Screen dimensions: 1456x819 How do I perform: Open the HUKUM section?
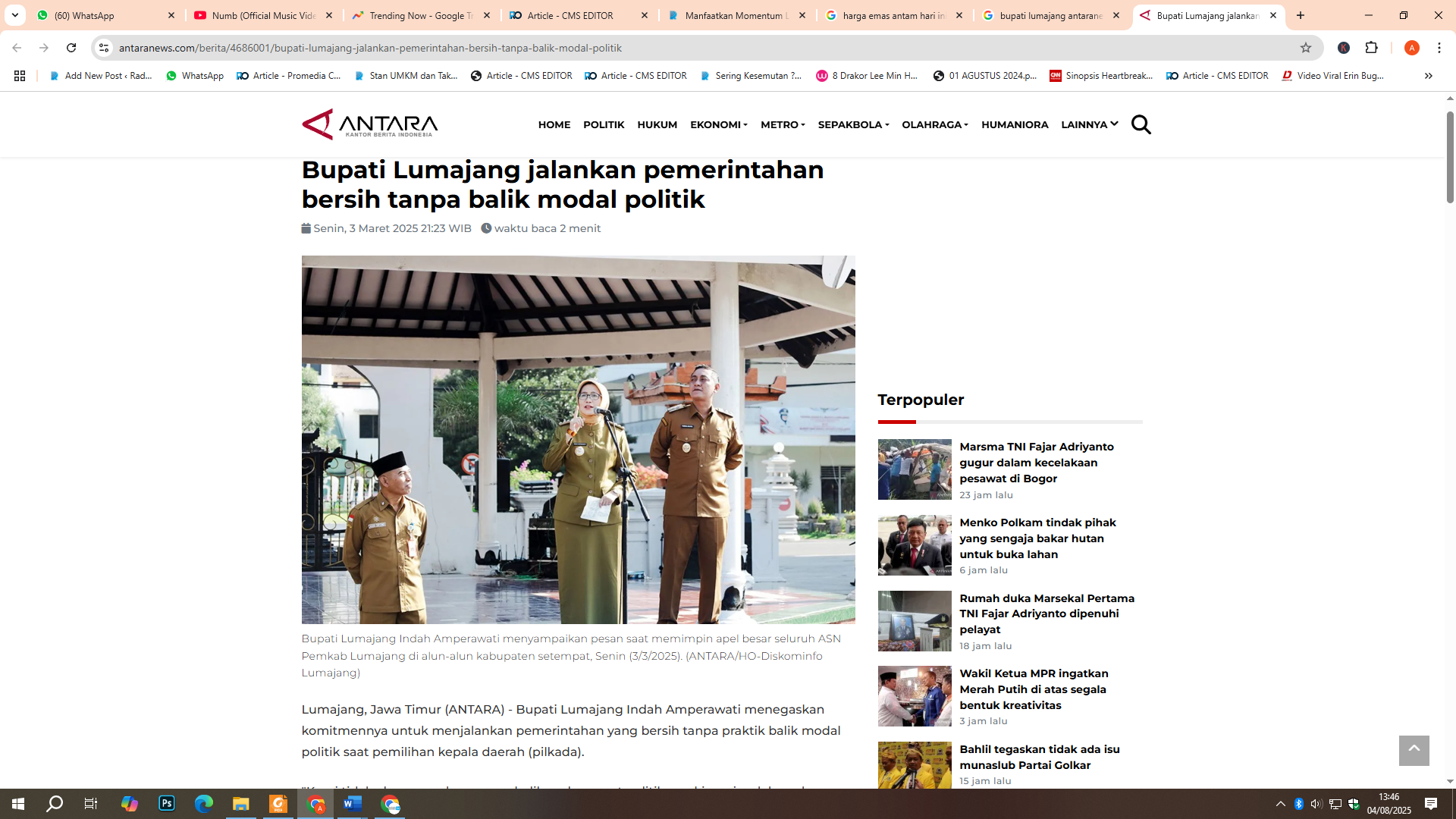coord(657,124)
